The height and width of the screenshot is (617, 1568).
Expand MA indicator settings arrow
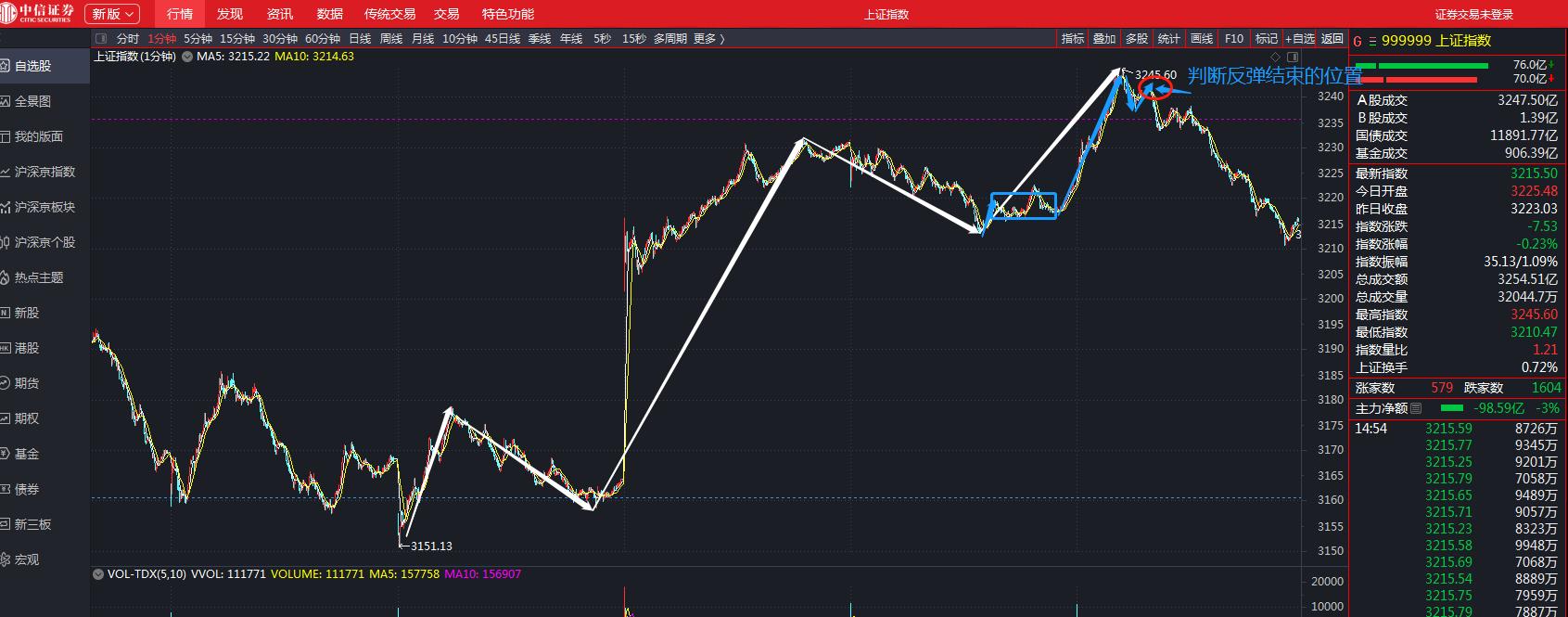[188, 57]
